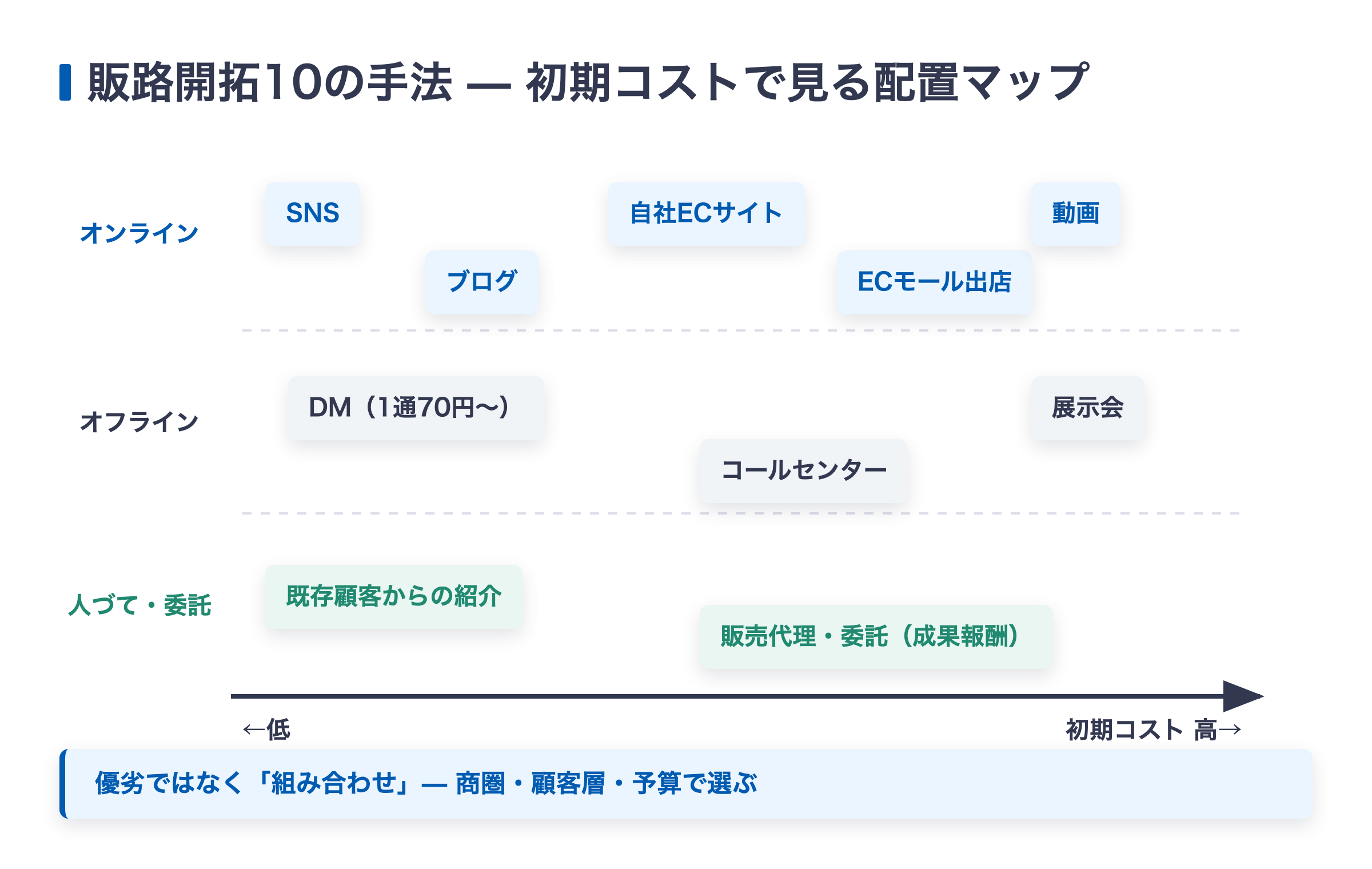
Task: Click the 人づて・委託 row label
Action: point(140,605)
